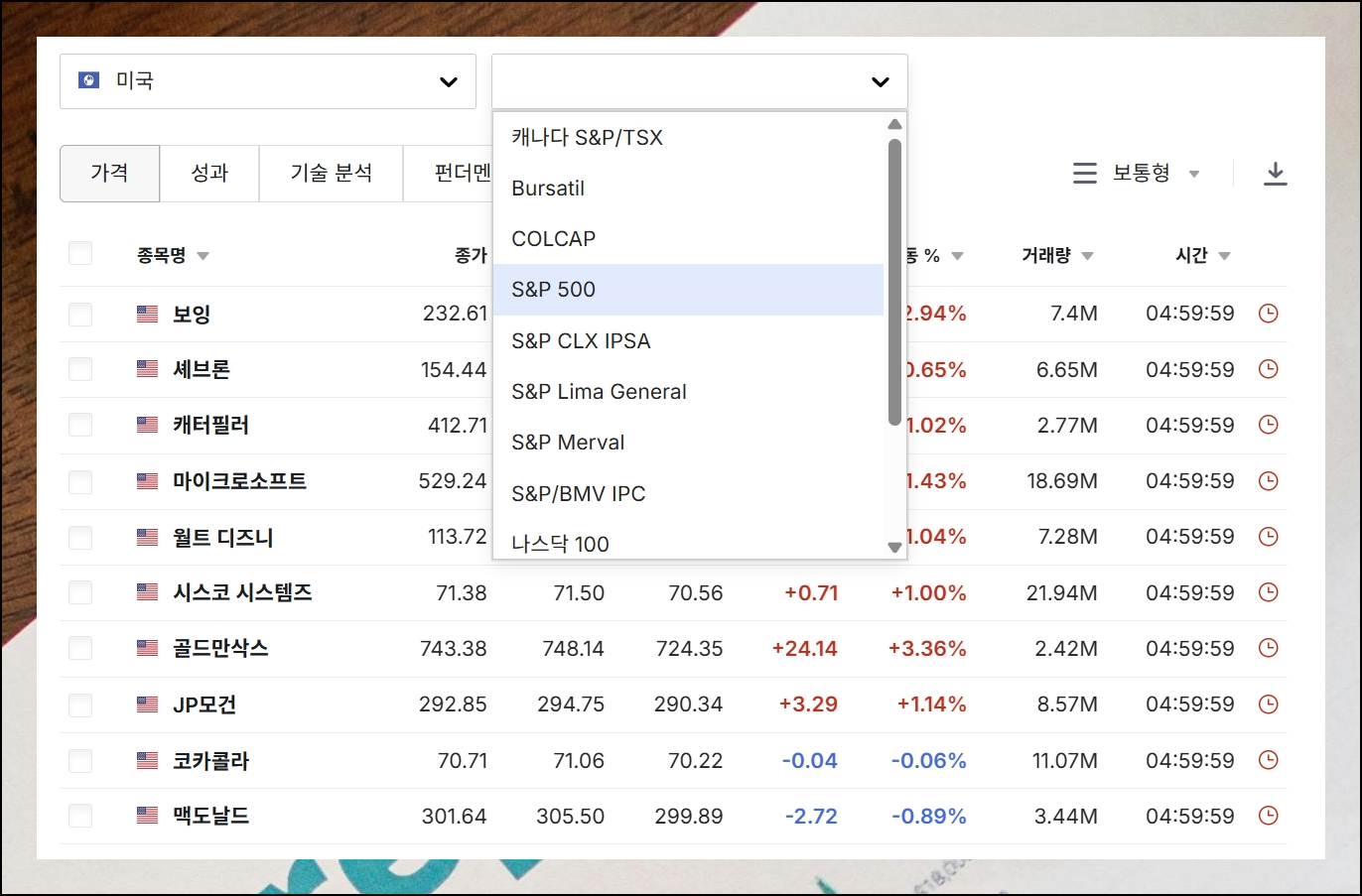Check the box for 시스코 시스템즈
The width and height of the screenshot is (1362, 896).
(x=80, y=593)
